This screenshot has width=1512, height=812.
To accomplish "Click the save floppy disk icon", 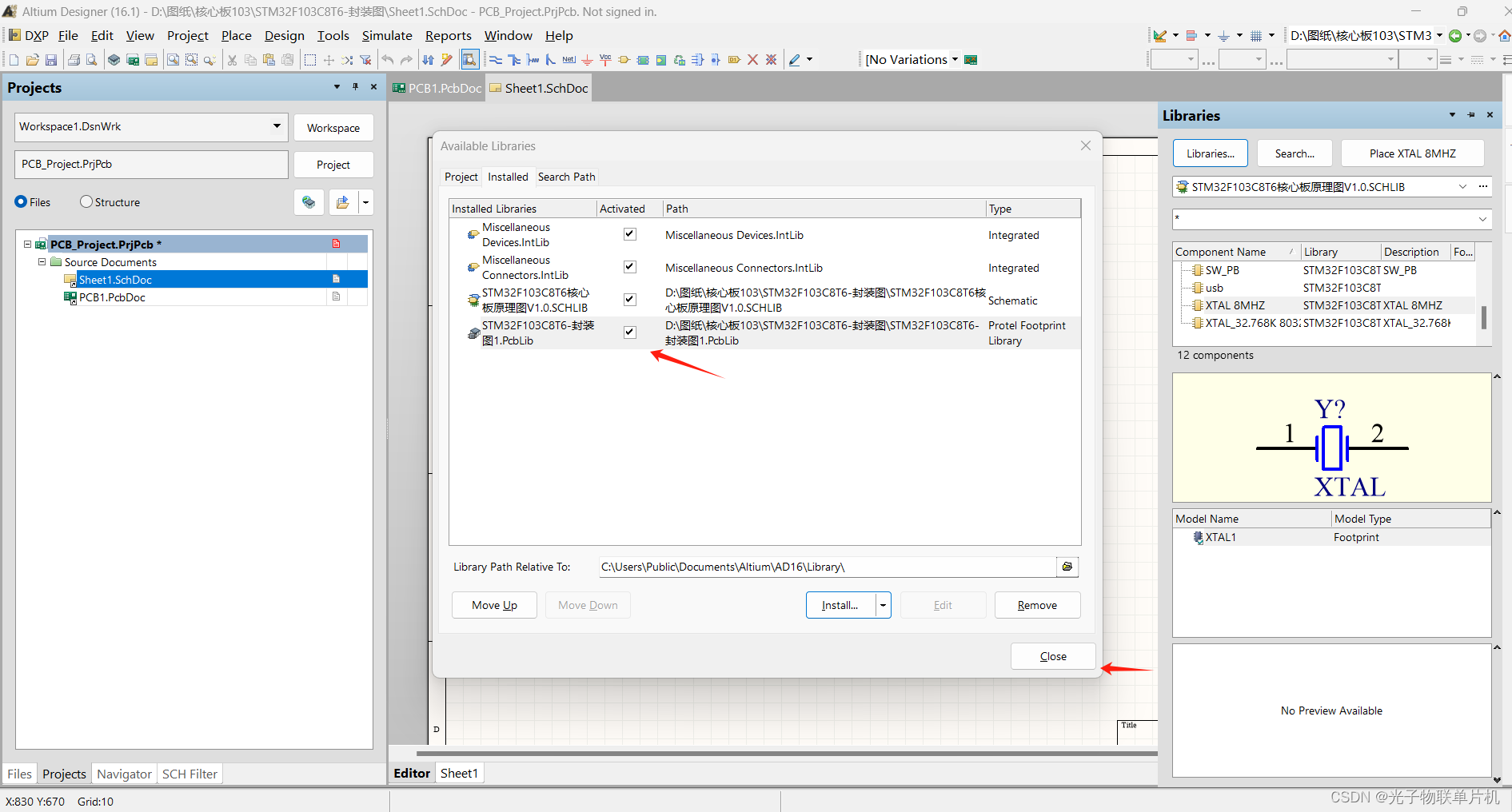I will [x=51, y=60].
